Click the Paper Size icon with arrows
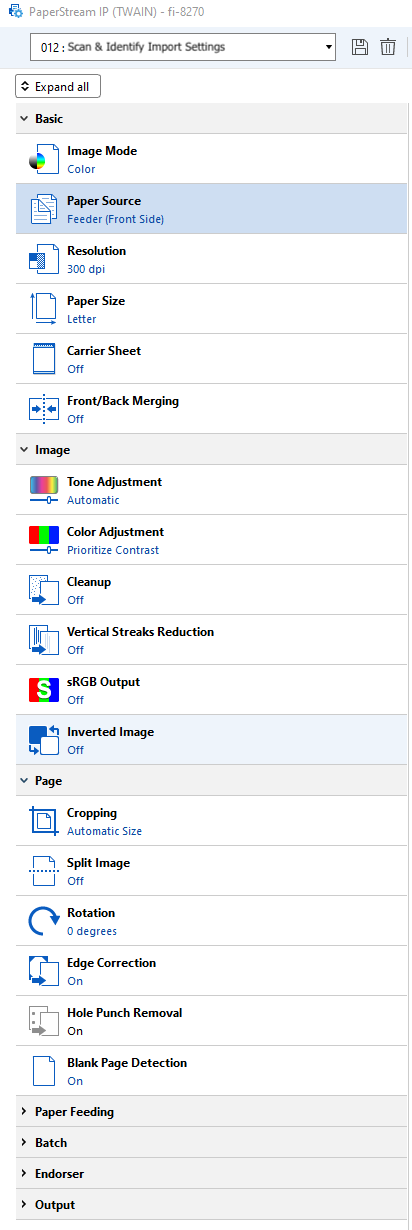412x1230 pixels. pyautogui.click(x=43, y=309)
